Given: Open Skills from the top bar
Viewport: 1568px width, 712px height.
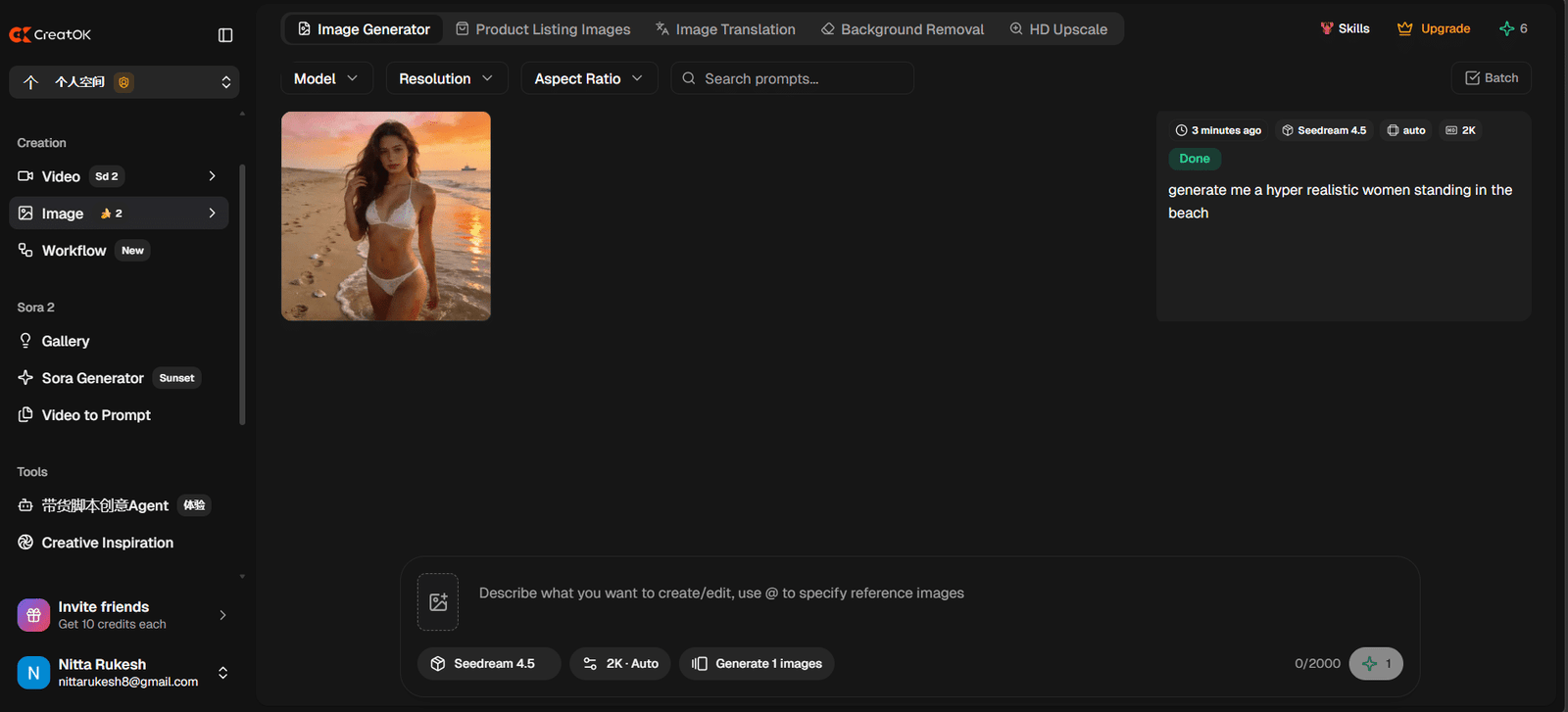Looking at the screenshot, I should (x=1345, y=28).
